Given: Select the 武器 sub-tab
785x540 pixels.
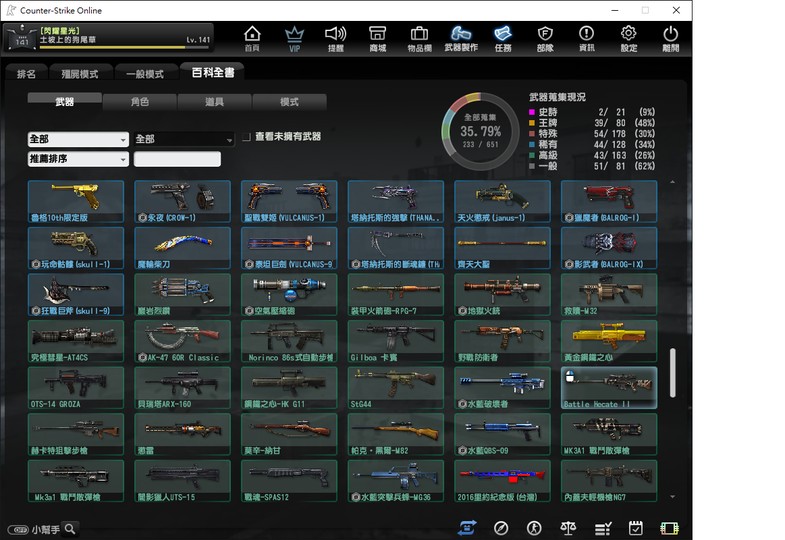Looking at the screenshot, I should tap(65, 102).
